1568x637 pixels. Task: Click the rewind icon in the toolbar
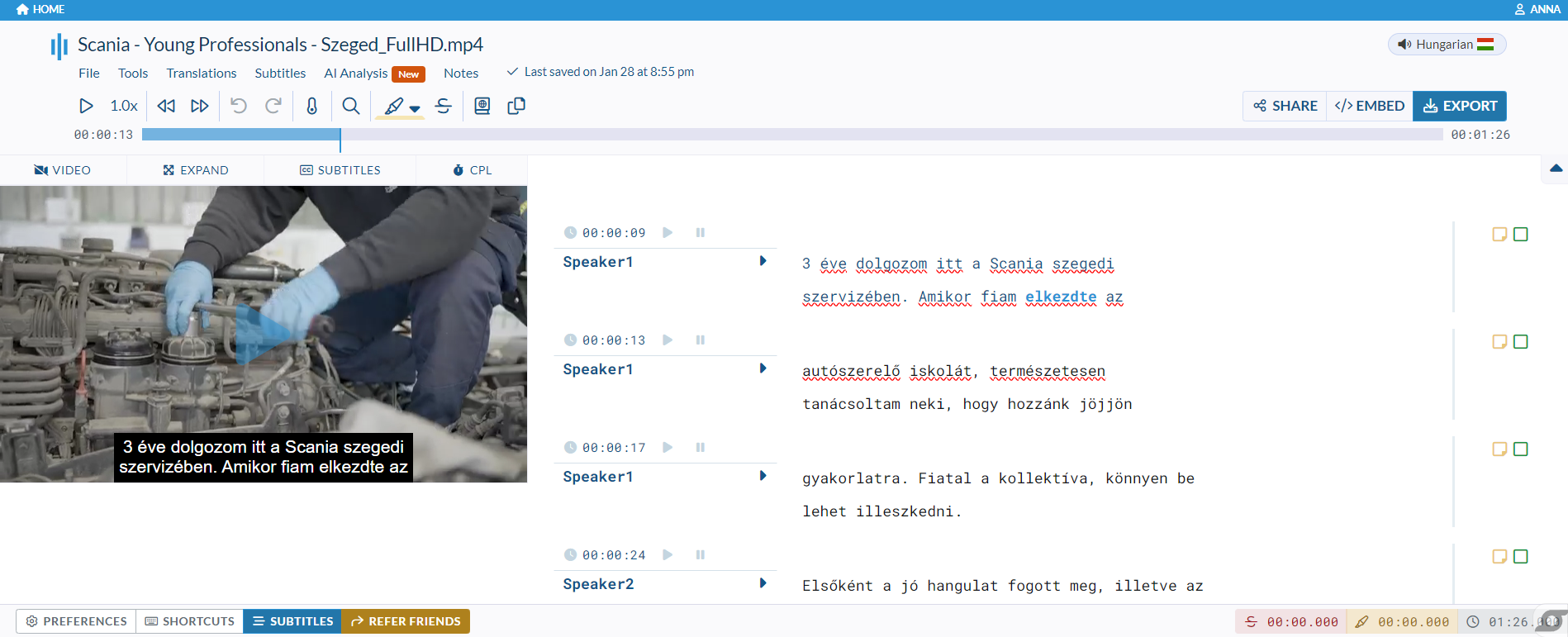(166, 106)
